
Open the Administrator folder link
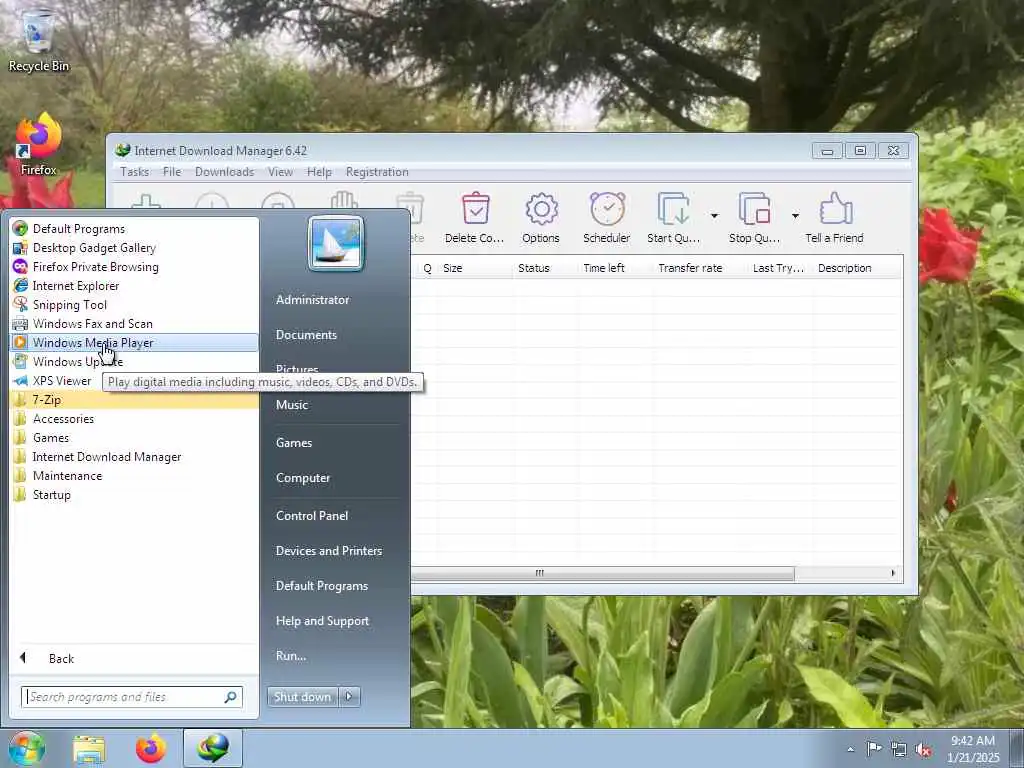tap(312, 300)
